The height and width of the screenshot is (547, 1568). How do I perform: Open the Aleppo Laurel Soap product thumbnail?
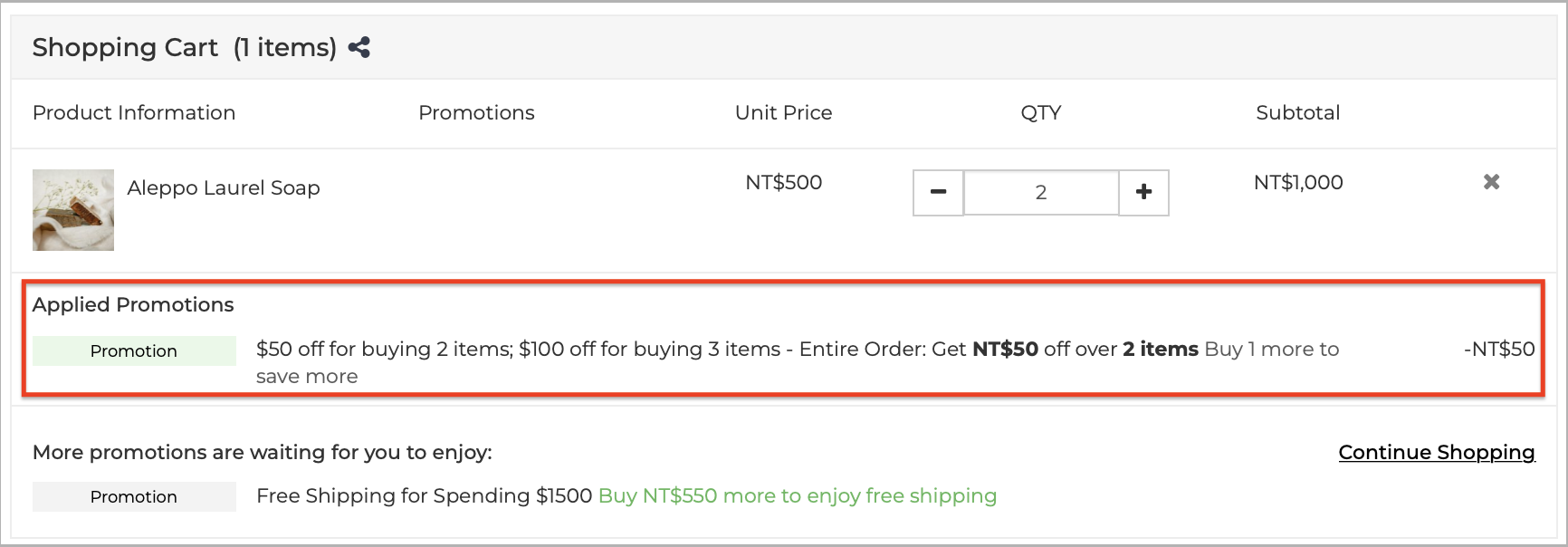[73, 209]
